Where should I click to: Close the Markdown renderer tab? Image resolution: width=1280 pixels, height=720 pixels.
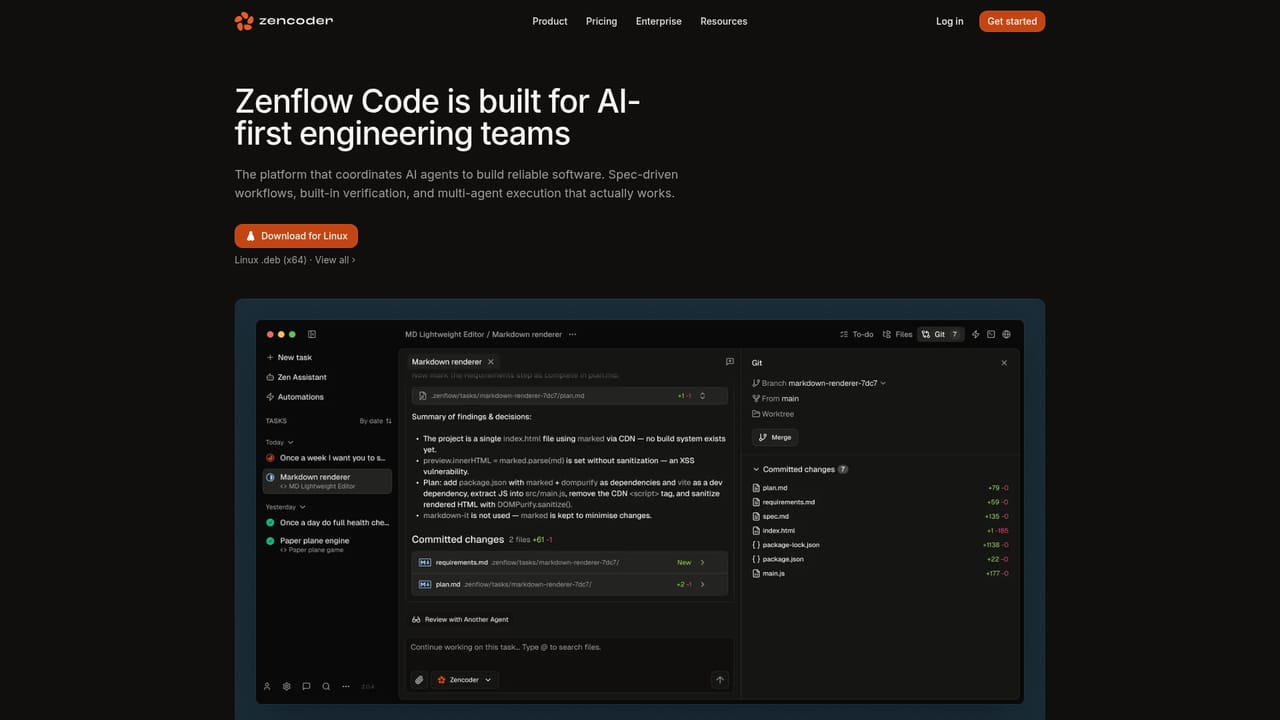pyautogui.click(x=490, y=362)
